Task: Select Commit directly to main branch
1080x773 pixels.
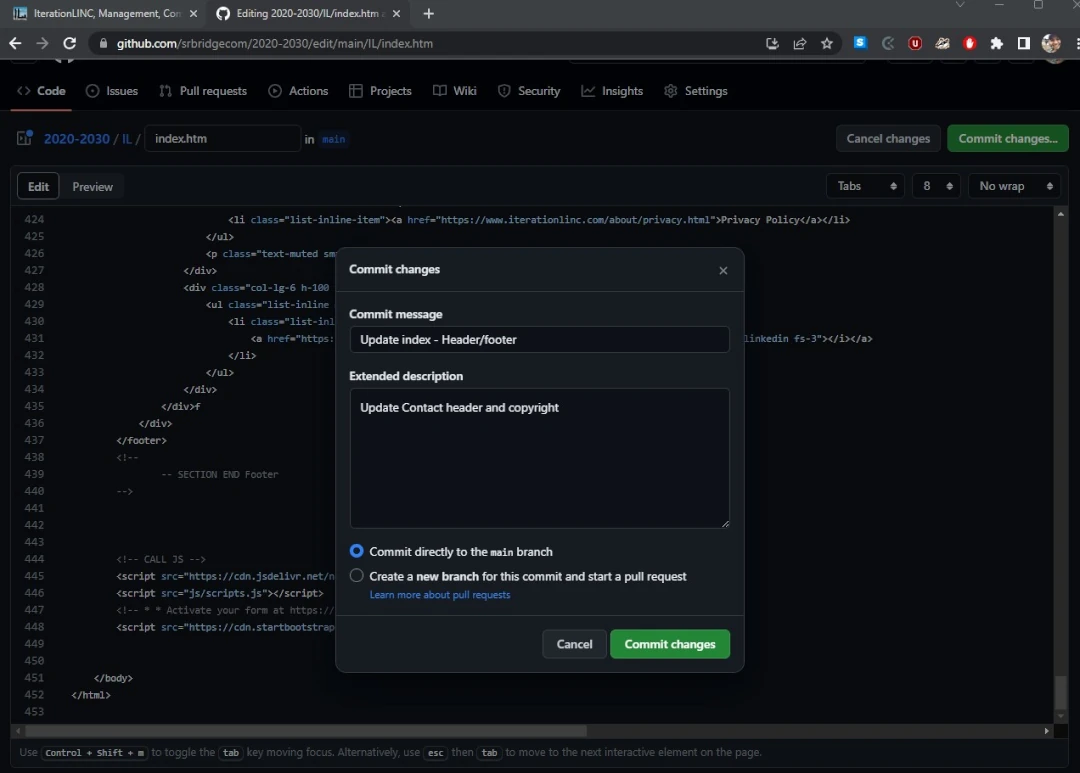Action: click(356, 551)
